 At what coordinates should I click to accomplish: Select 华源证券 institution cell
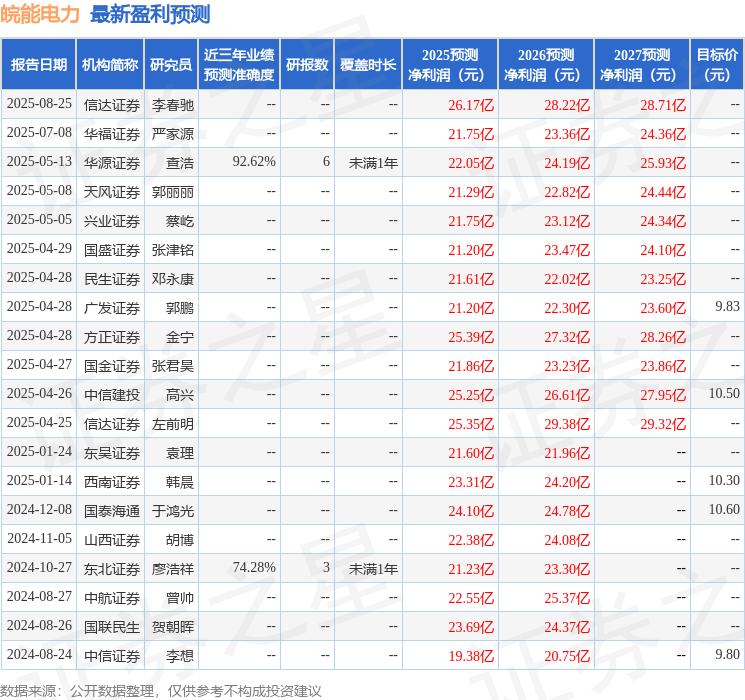(112, 163)
